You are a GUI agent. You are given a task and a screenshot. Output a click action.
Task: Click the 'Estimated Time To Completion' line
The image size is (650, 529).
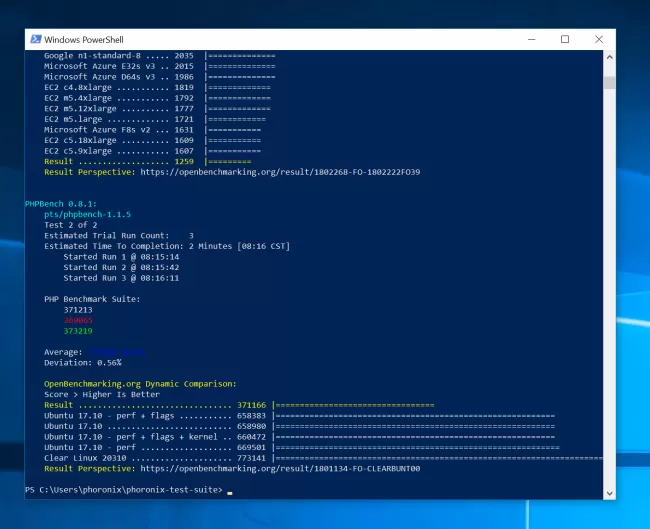point(167,246)
